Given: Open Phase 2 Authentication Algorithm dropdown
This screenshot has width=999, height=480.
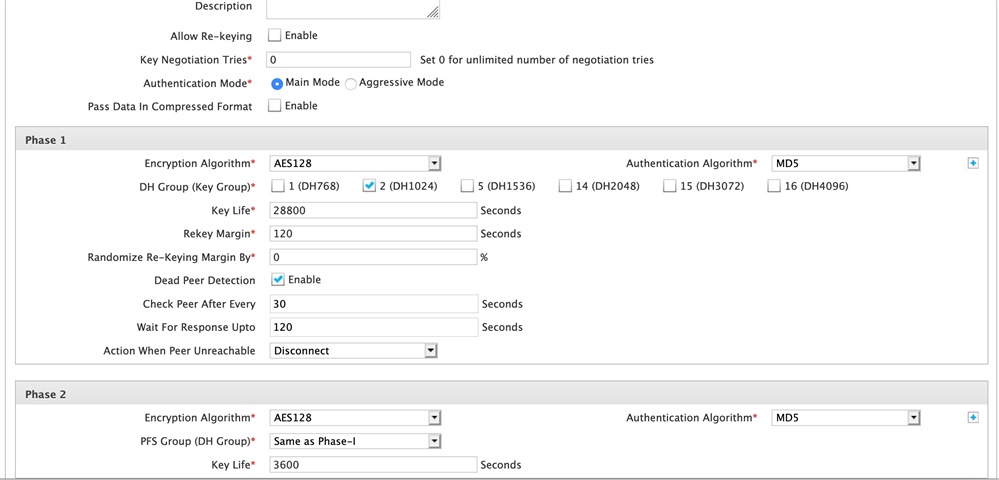Looking at the screenshot, I should pyautogui.click(x=846, y=418).
